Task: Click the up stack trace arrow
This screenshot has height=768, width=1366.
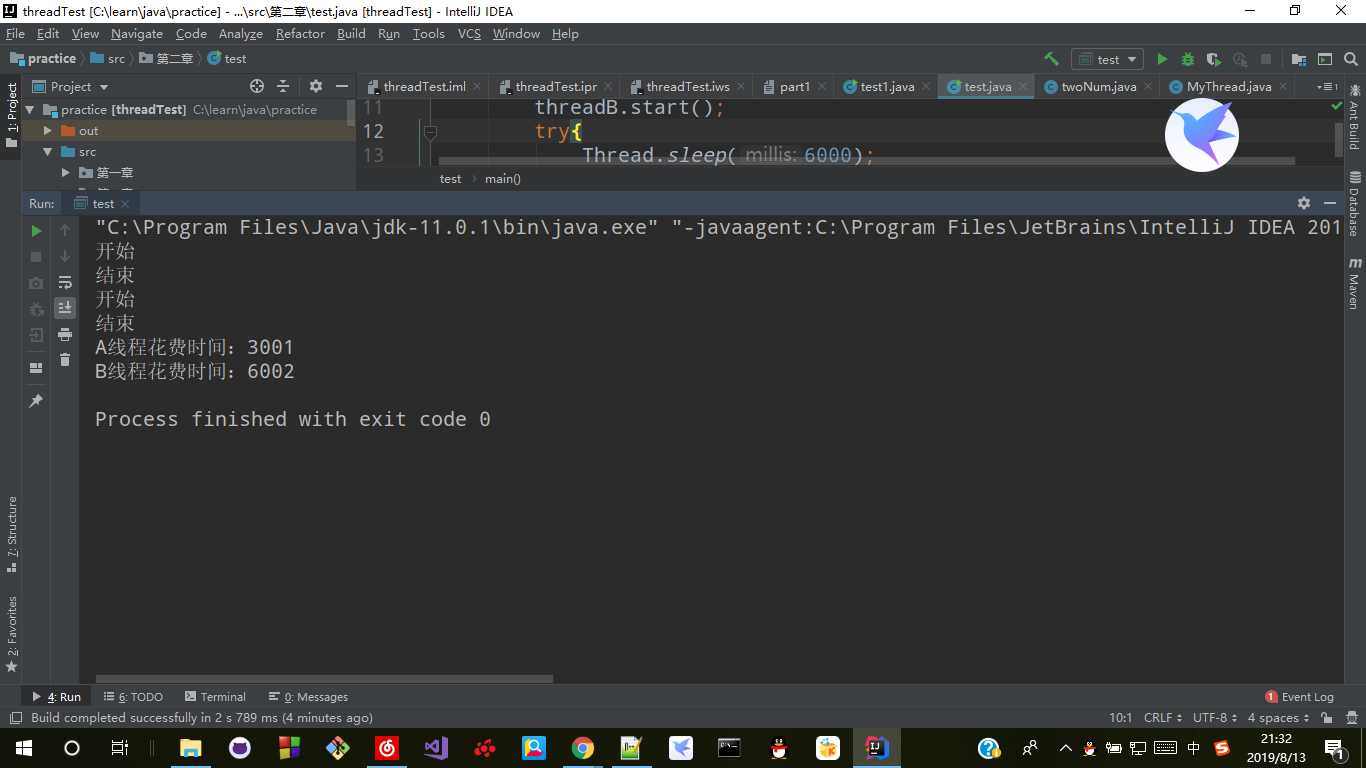Action: [x=65, y=231]
